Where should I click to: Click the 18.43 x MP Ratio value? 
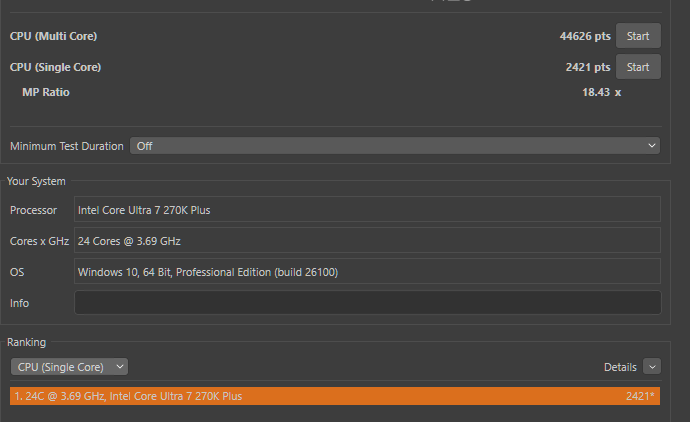tap(602, 92)
